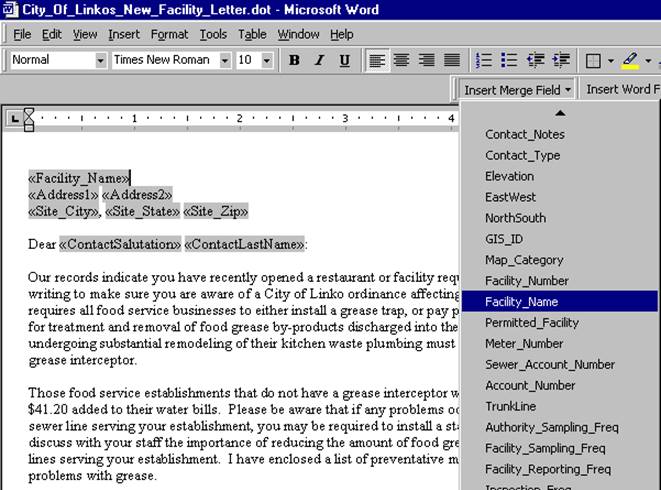Open the Style dropdown showing Normal
Image resolution: width=661 pixels, height=490 pixels.
(100, 61)
